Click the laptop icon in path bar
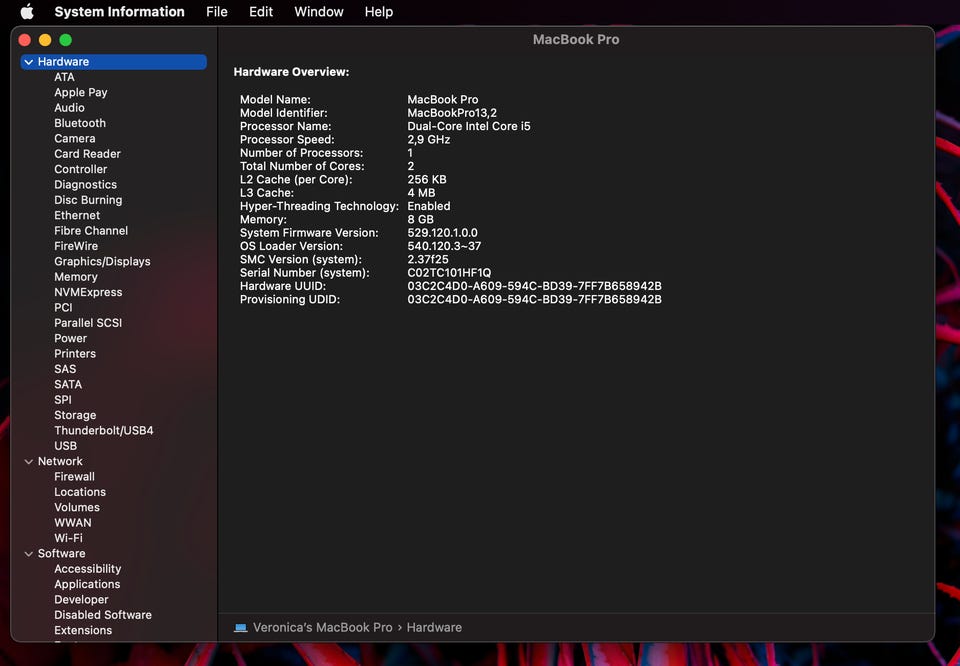 240,628
